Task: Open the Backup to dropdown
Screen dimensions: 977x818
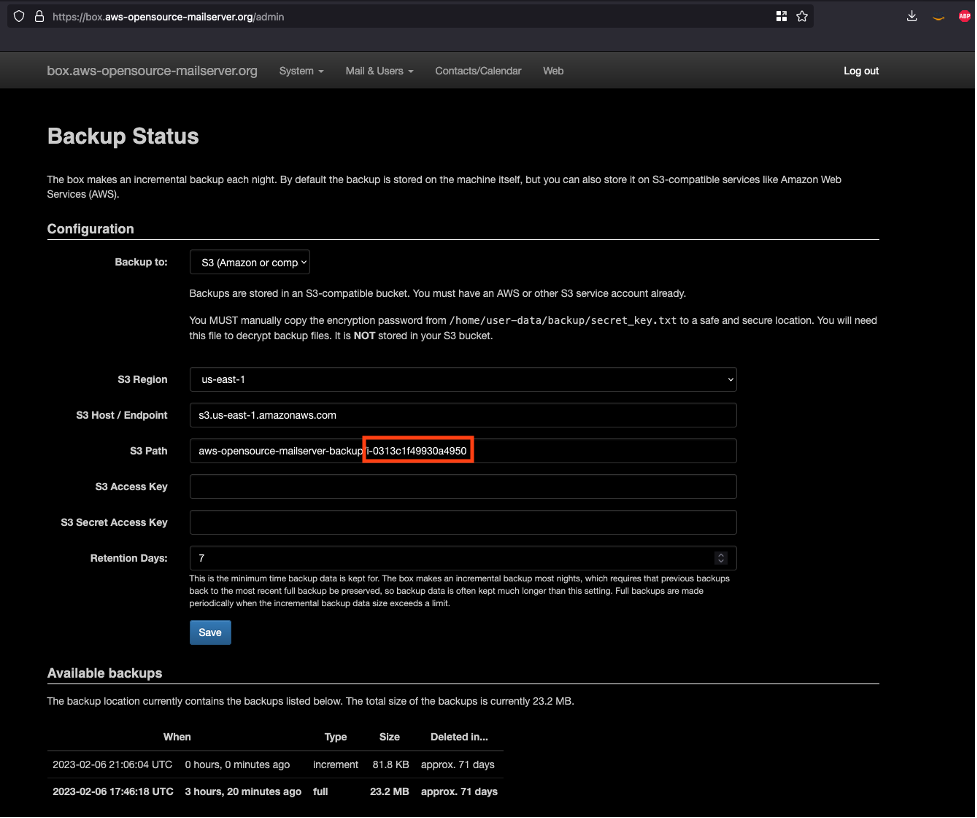Action: 249,261
